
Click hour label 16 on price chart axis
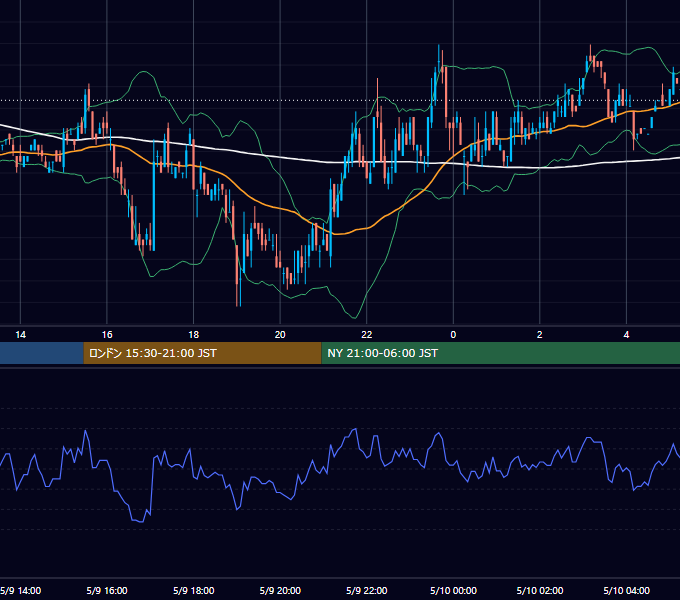coord(107,335)
